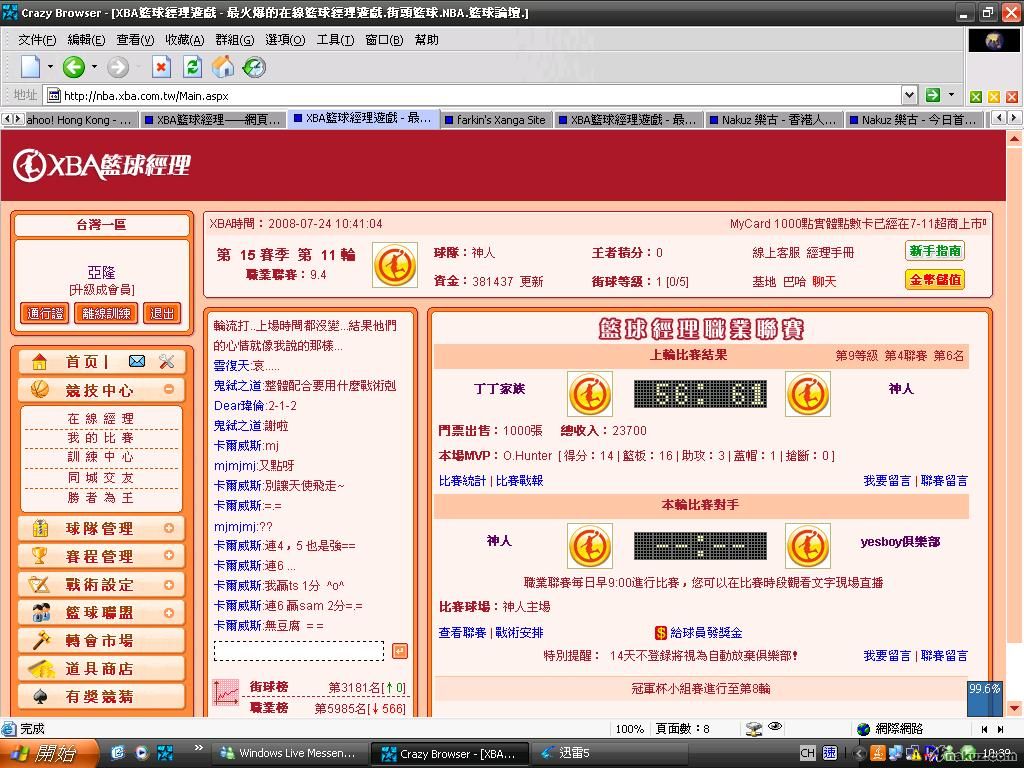Click the 金幣儲值 button
Screen dimensions: 1024x768
coord(935,280)
